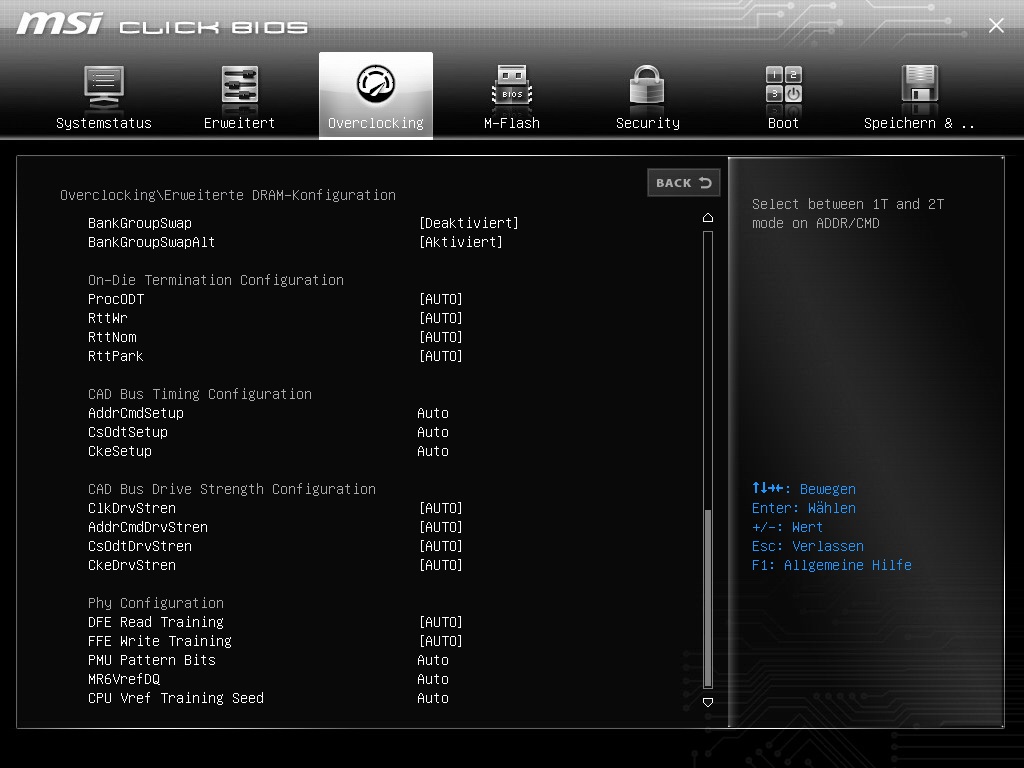1024x768 pixels.
Task: Switch to the M-Flash tab label
Action: point(512,123)
